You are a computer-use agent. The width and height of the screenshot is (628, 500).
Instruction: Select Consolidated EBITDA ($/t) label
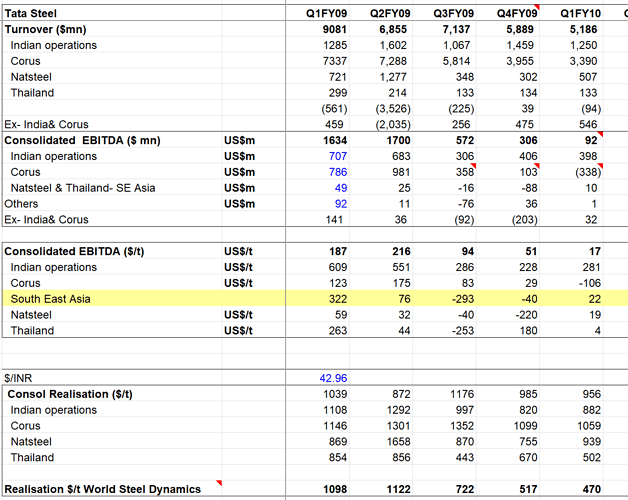(74, 251)
